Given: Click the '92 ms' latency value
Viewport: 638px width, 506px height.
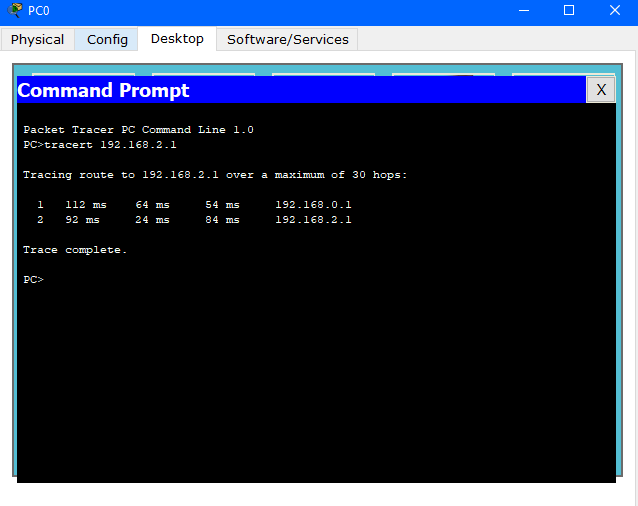Looking at the screenshot, I should coord(82,220).
